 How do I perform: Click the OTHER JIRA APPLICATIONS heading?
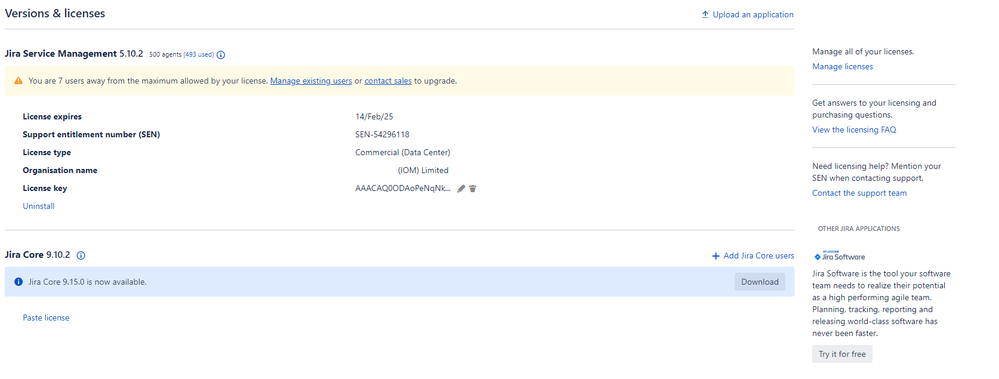click(859, 229)
